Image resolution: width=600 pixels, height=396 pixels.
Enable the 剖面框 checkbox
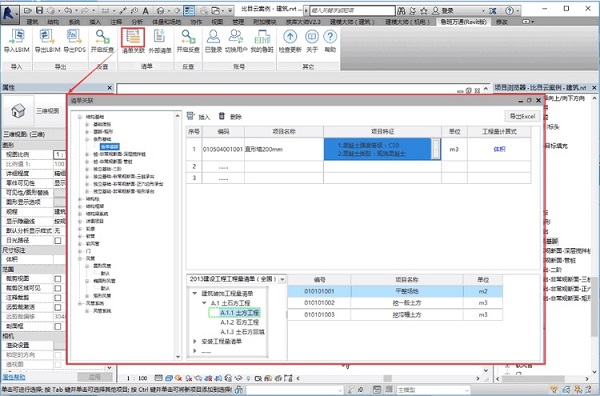tap(58, 327)
